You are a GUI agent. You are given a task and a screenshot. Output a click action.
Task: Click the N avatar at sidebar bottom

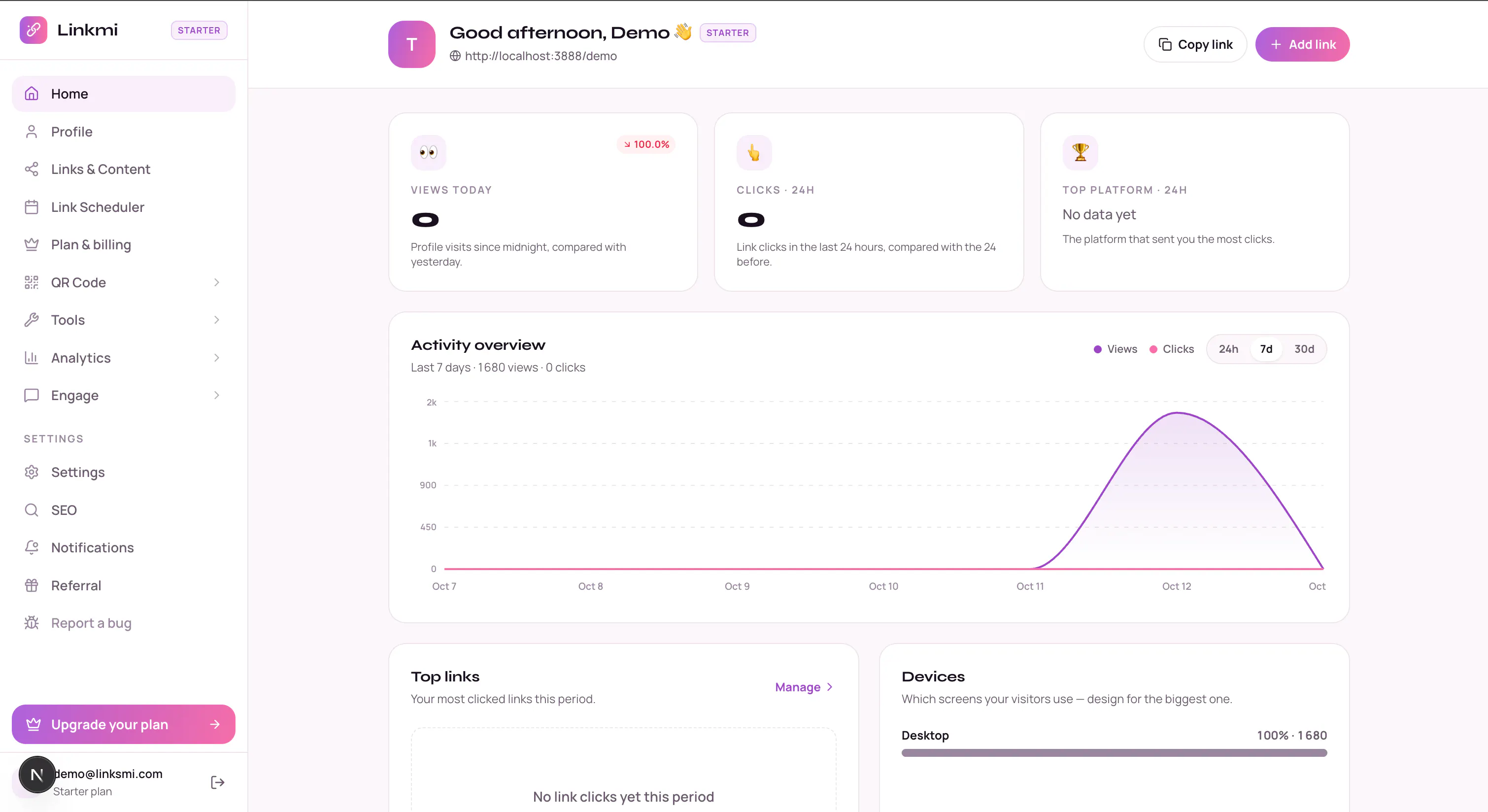tap(37, 775)
